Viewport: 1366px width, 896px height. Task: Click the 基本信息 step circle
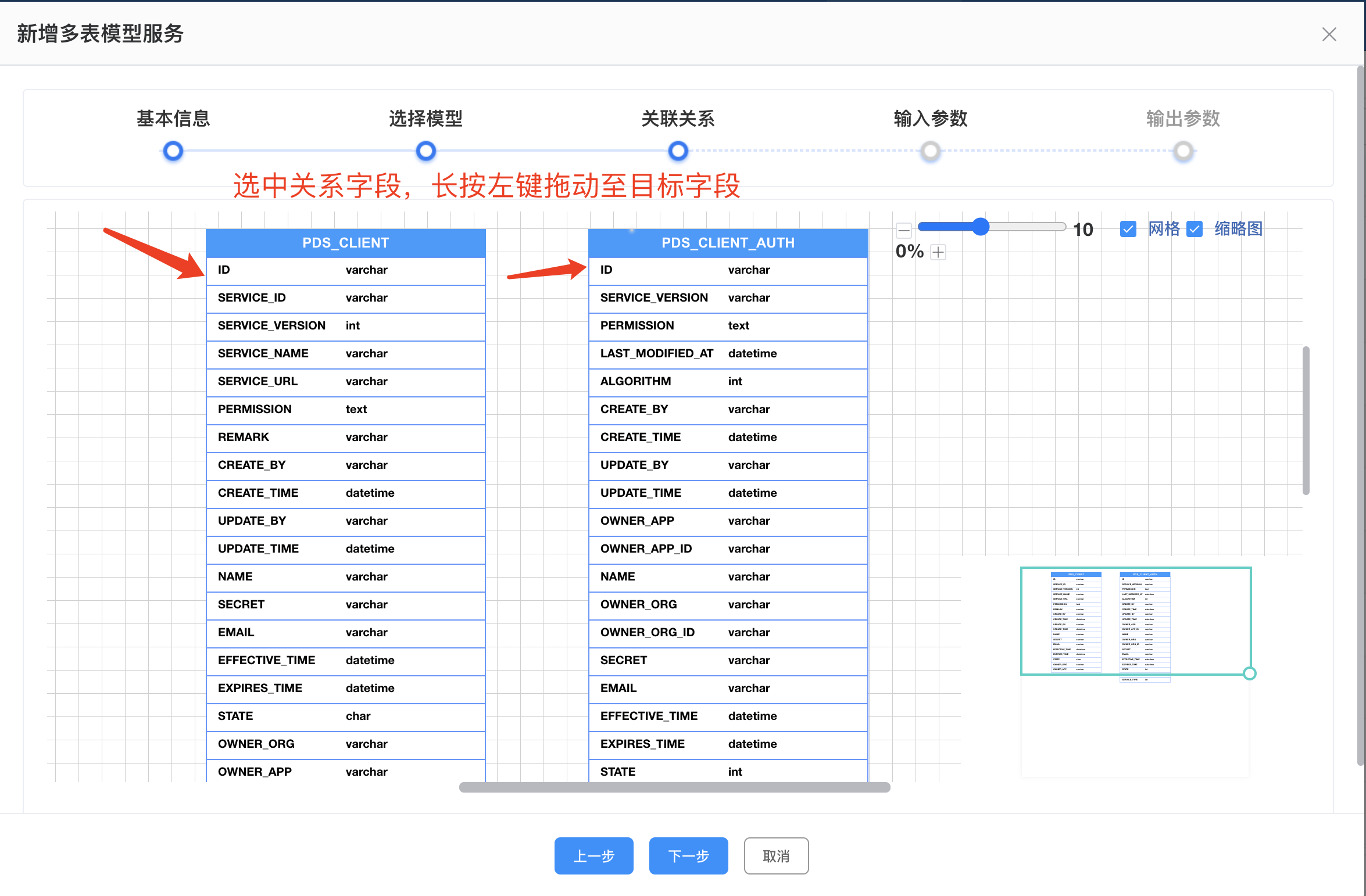pyautogui.click(x=173, y=151)
